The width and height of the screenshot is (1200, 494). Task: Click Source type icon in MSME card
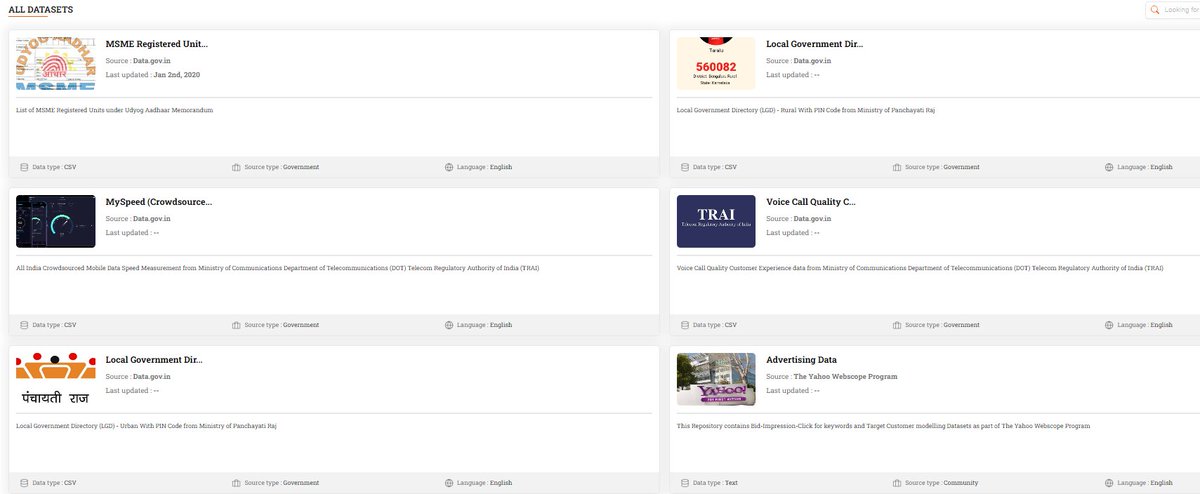[x=236, y=167]
